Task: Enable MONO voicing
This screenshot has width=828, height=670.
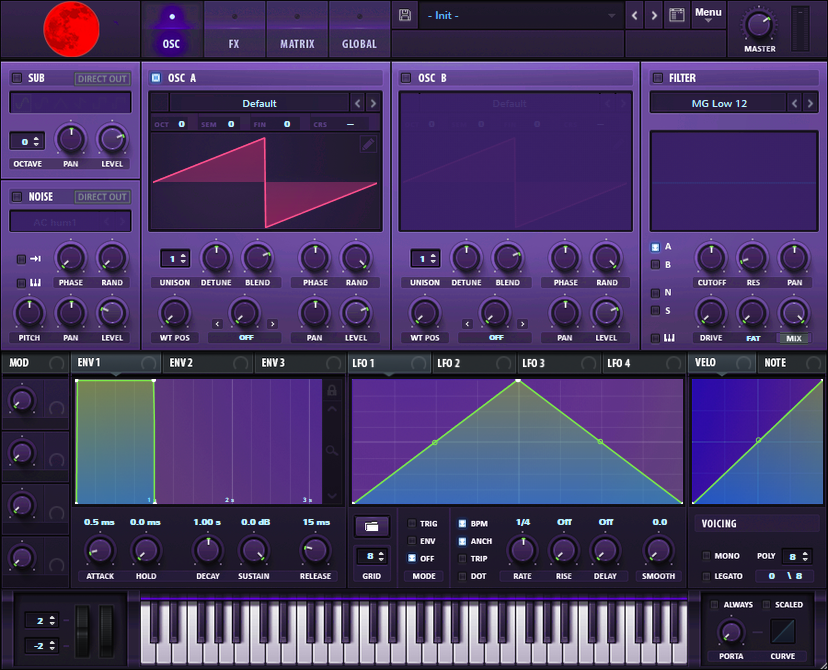Action: click(x=706, y=555)
